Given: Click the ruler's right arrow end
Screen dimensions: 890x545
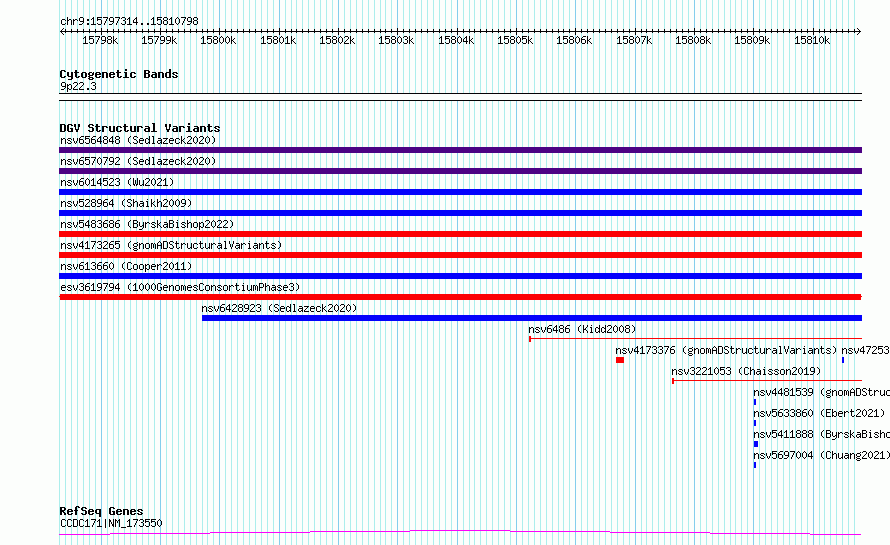Looking at the screenshot, I should coord(859,31).
